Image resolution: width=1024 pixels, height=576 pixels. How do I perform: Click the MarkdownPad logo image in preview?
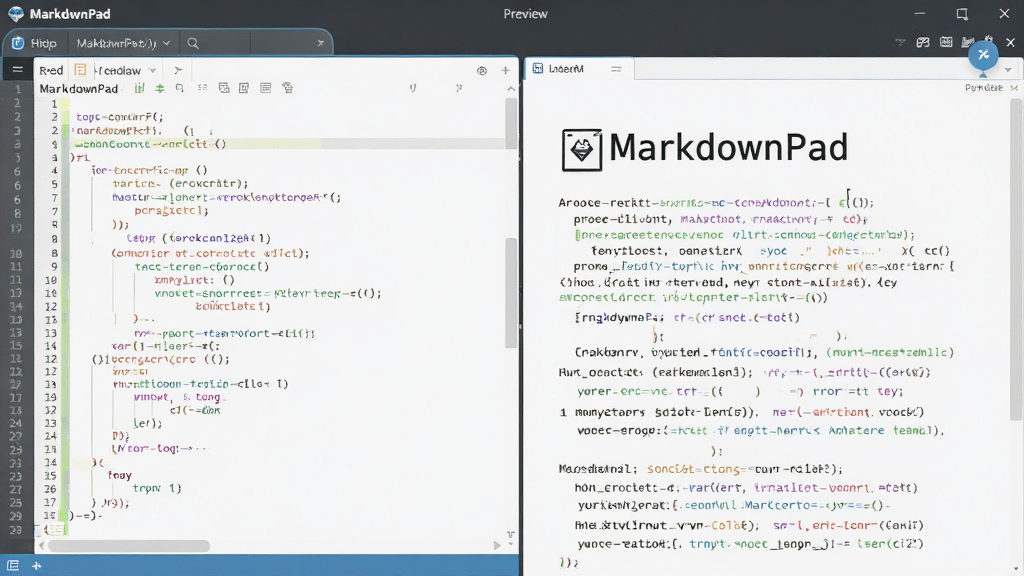pos(581,150)
